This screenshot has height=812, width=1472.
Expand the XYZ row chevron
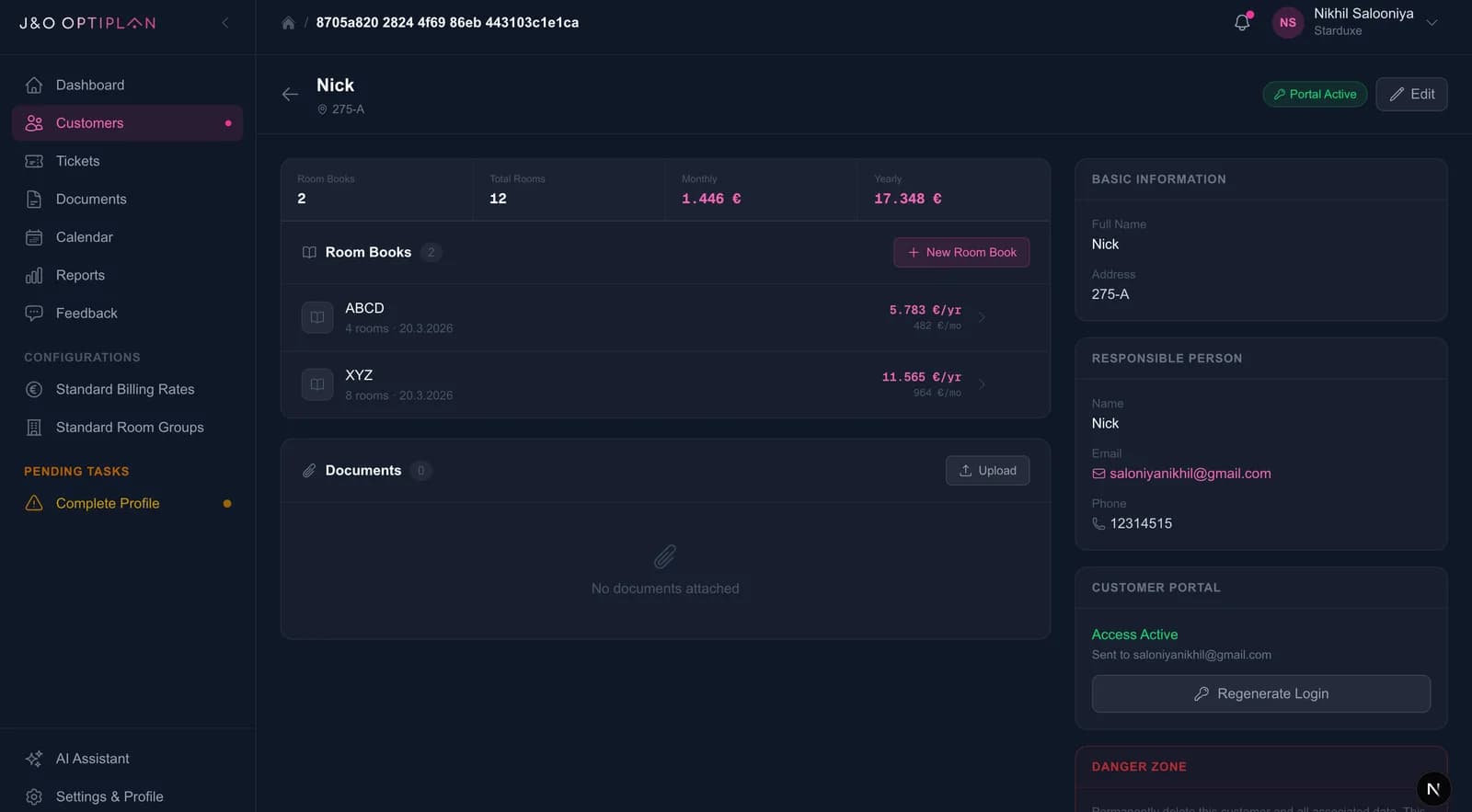tap(982, 384)
